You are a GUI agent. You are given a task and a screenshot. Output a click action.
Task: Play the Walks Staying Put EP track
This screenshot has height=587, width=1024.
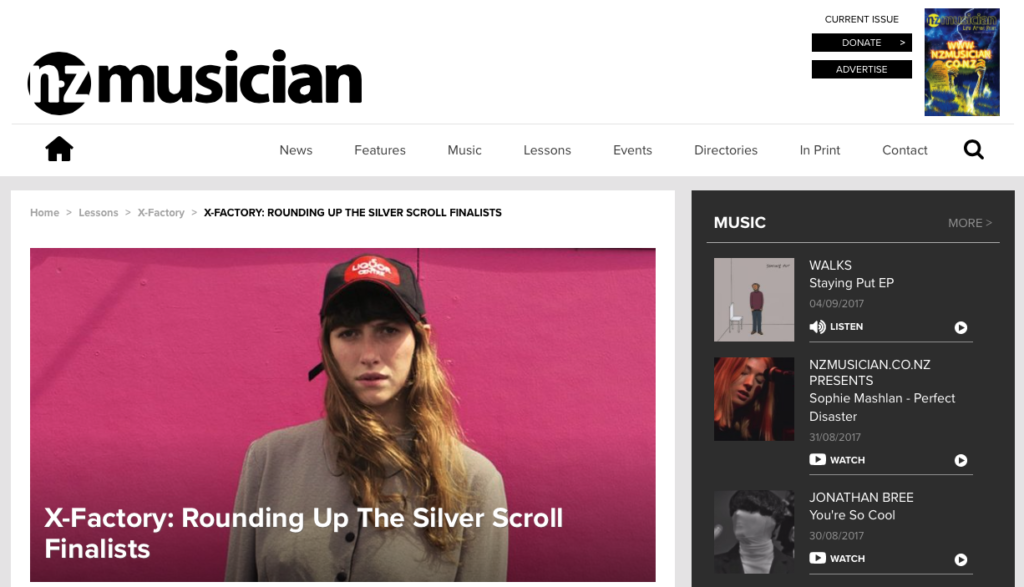point(961,327)
